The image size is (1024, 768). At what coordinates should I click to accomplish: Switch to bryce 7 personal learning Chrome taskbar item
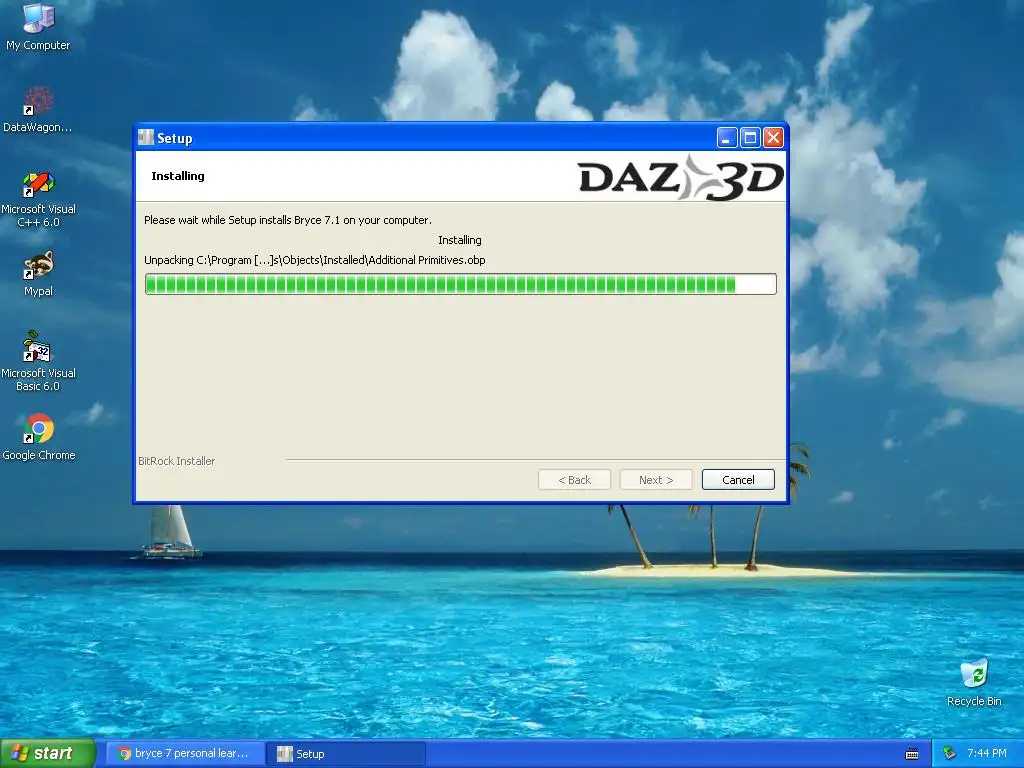click(184, 754)
